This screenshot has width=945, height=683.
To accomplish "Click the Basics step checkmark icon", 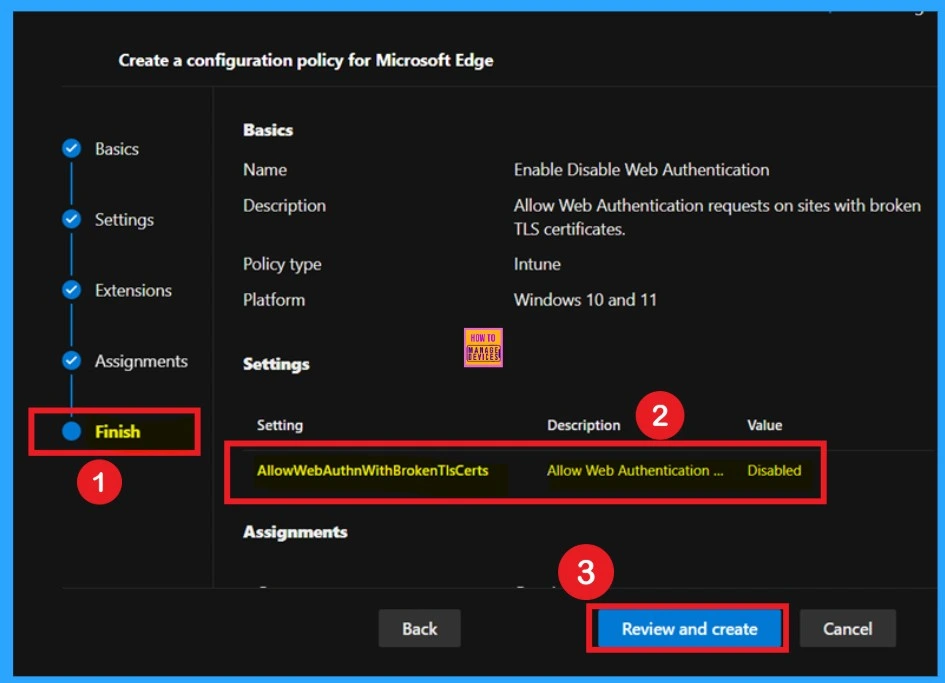I will [72, 148].
